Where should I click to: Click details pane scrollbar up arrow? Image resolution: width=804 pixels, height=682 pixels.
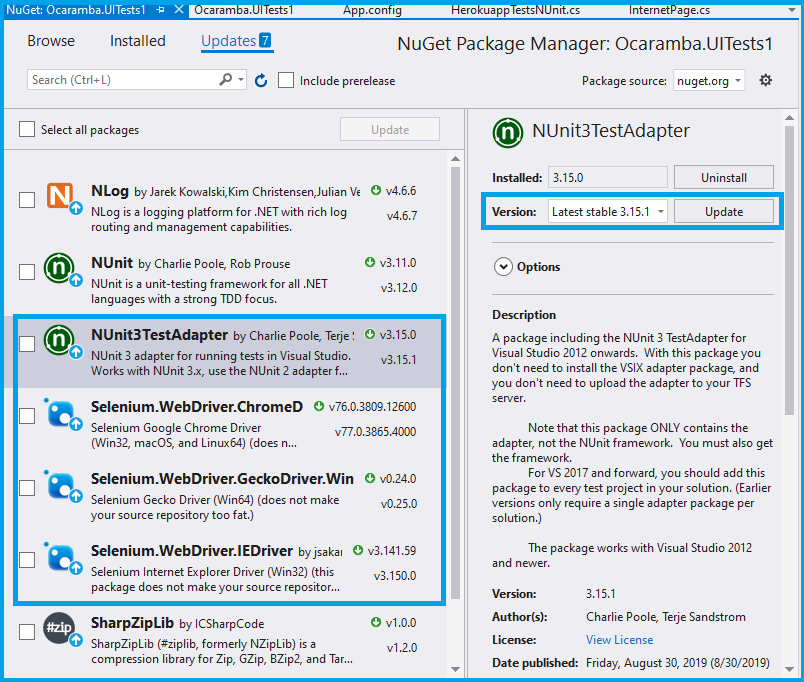tap(790, 118)
